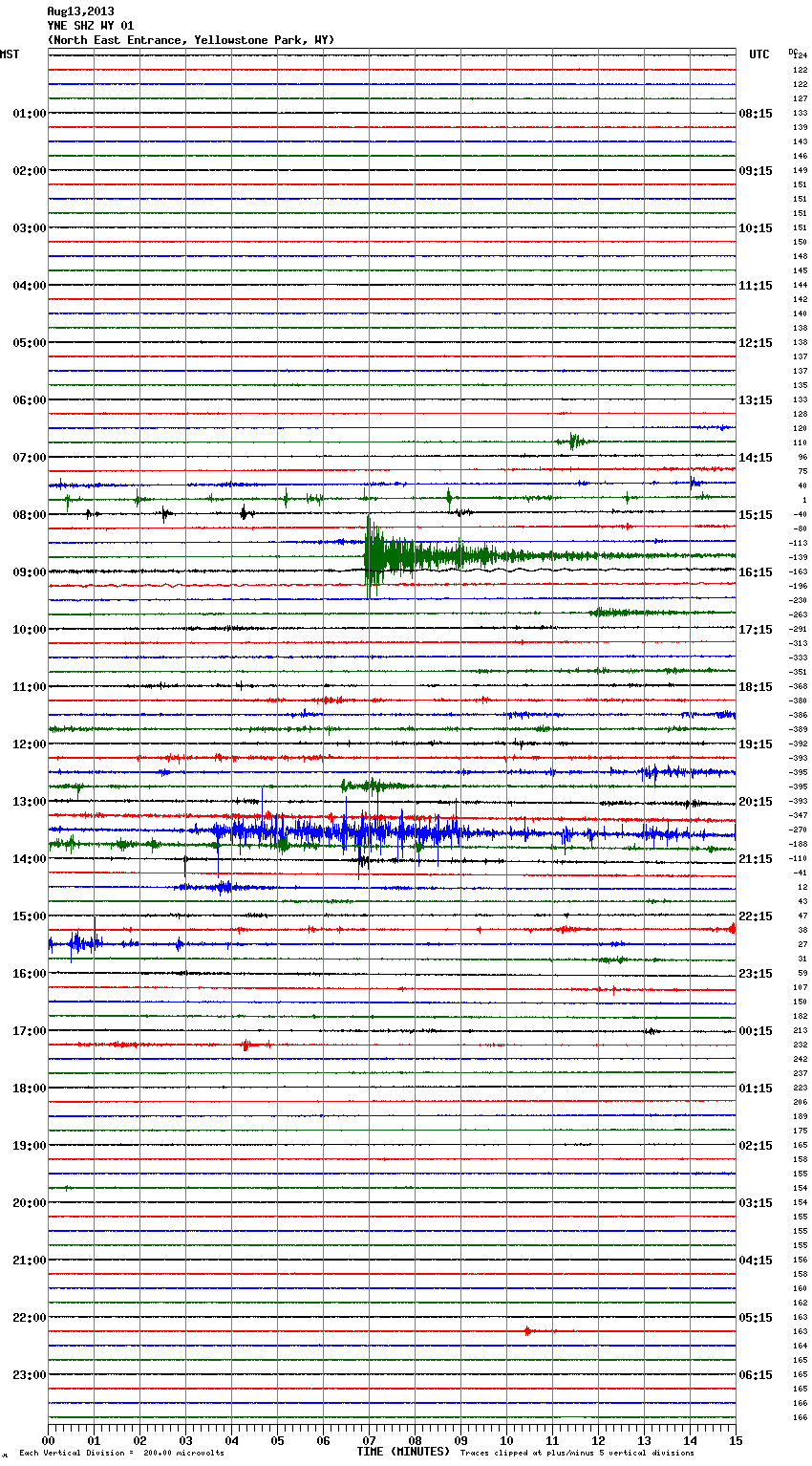Select the station code "YNE SHZ WY 01"

[91, 26]
